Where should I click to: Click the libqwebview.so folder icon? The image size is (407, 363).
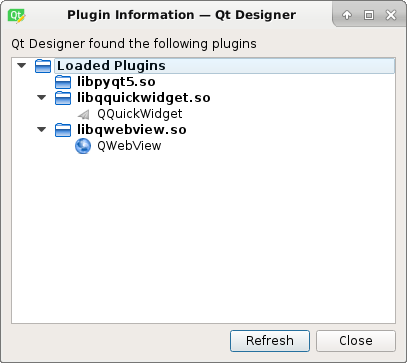[63, 130]
